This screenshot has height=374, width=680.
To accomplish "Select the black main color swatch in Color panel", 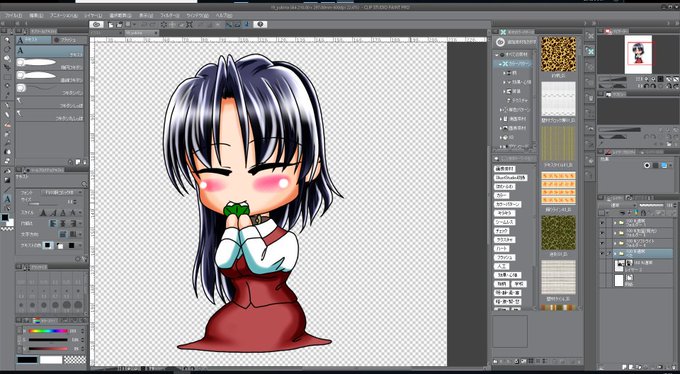I will point(27,360).
